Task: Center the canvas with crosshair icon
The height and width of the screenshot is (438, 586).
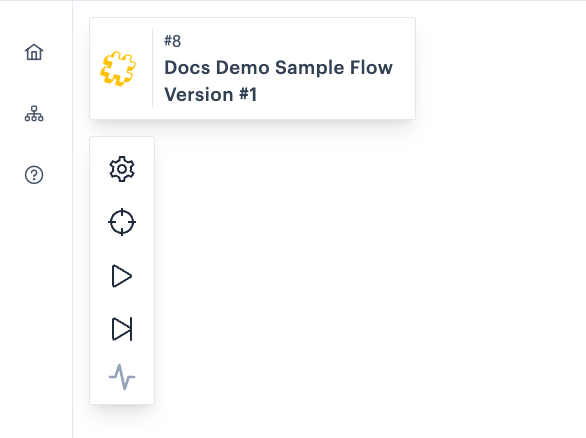Action: [x=122, y=222]
